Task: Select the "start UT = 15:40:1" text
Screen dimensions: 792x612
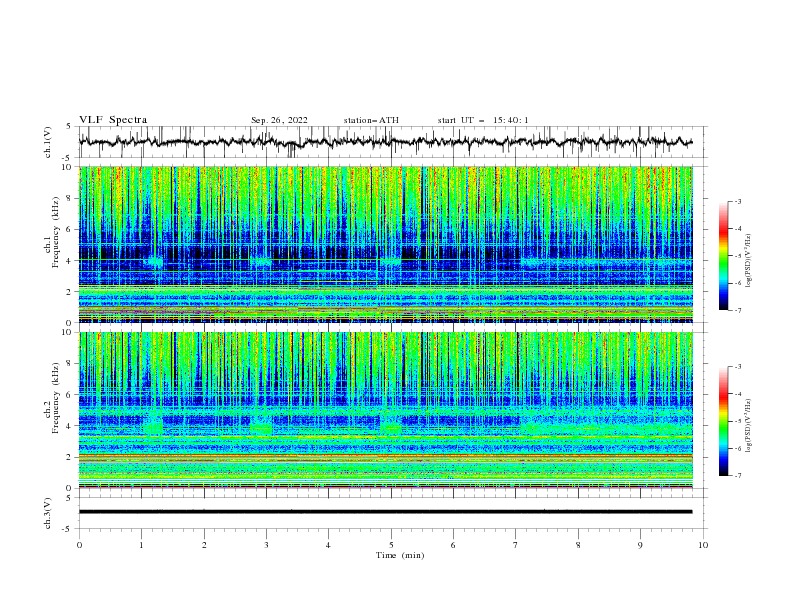Action: click(483, 120)
